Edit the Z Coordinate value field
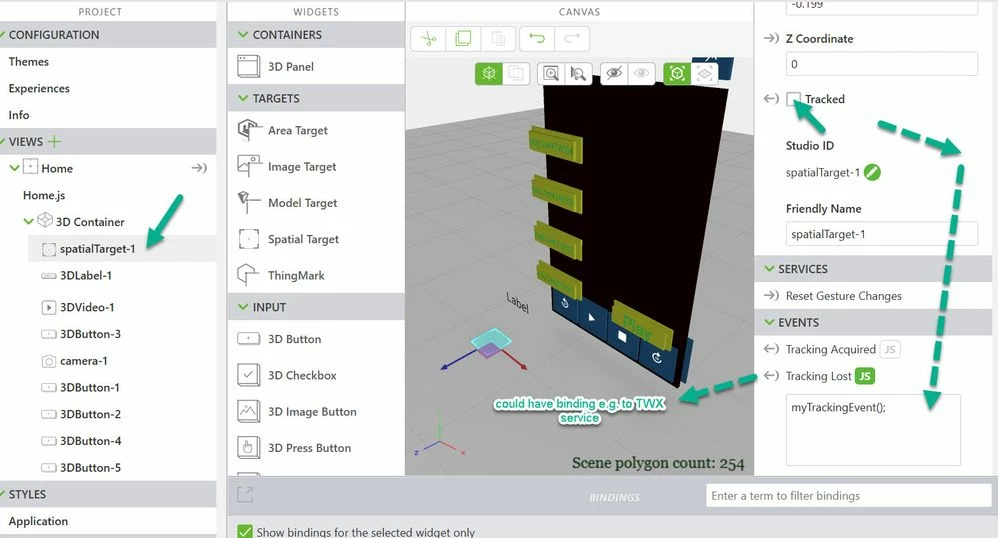This screenshot has width=998, height=538. (x=882, y=64)
